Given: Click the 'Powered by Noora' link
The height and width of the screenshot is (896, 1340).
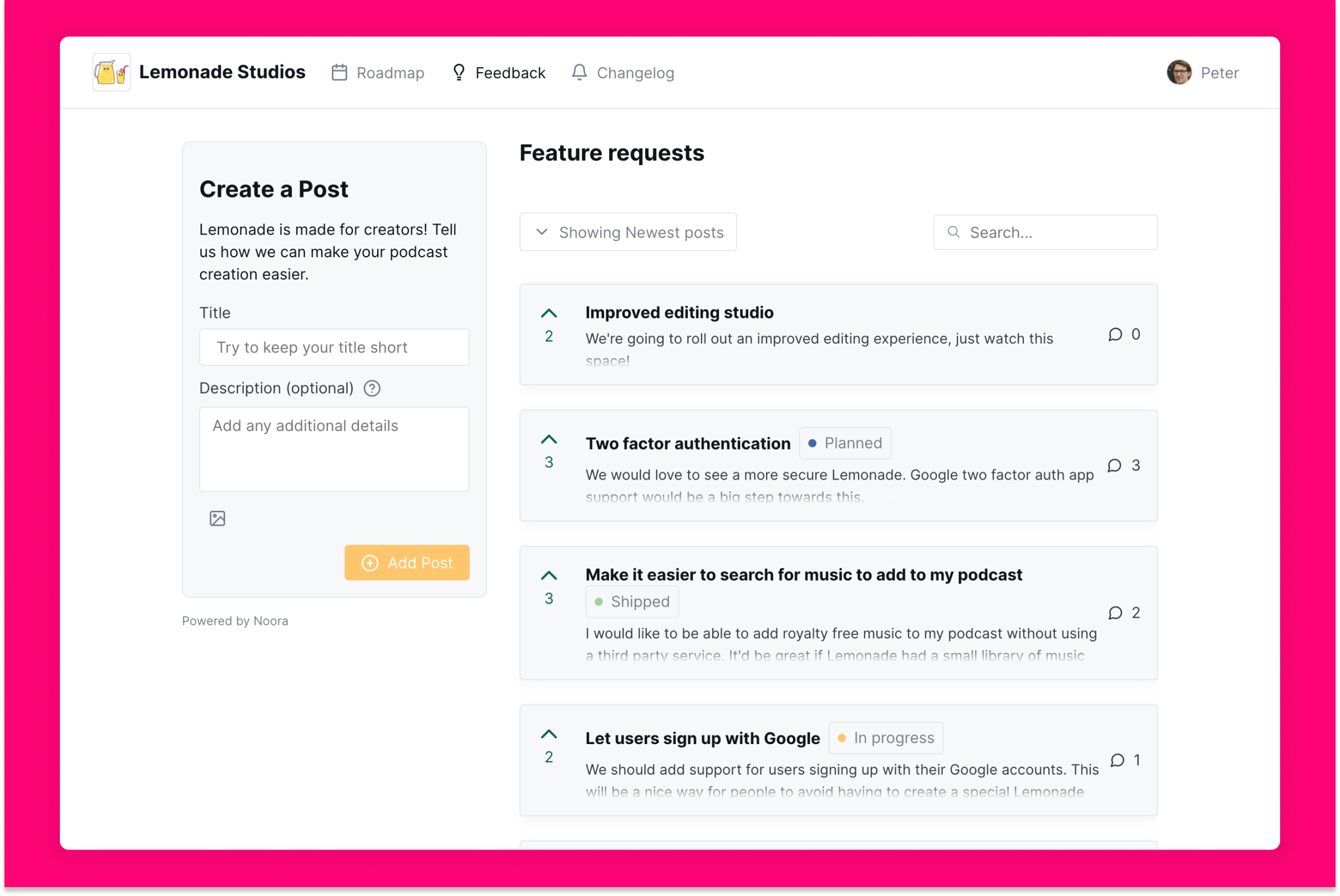Looking at the screenshot, I should click(x=235, y=621).
